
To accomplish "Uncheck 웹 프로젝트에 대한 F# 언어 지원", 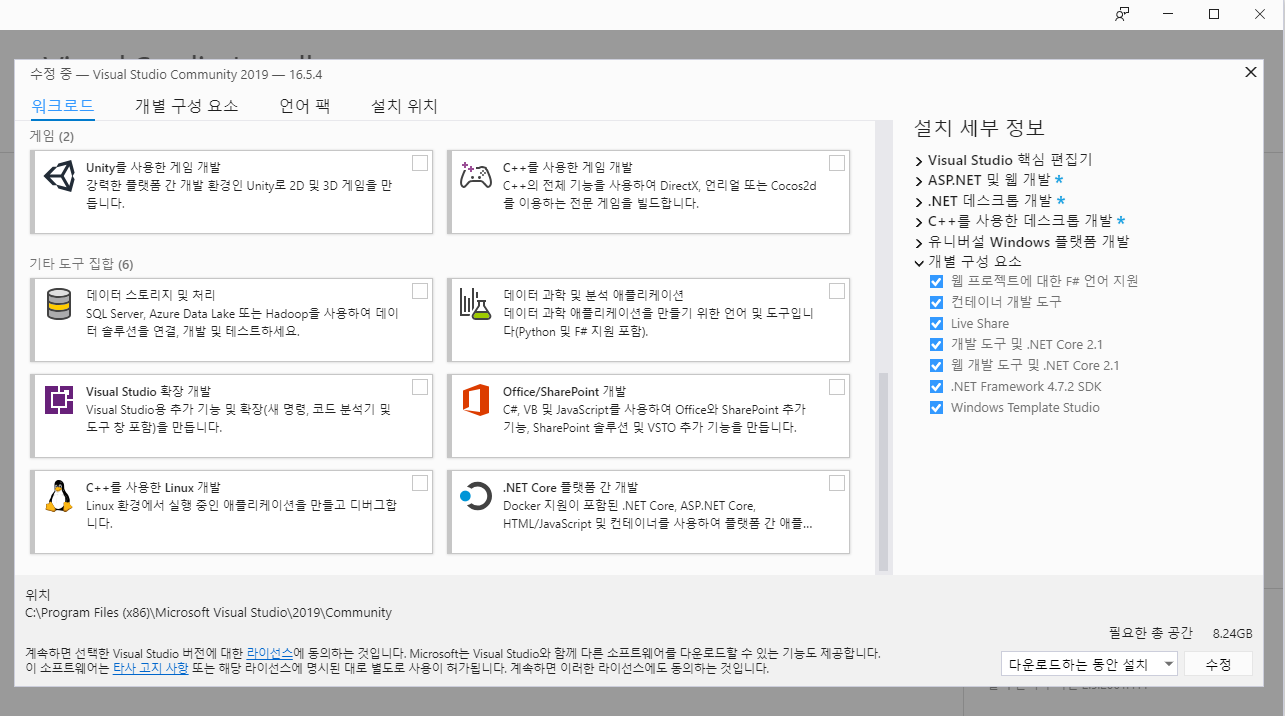I will [936, 281].
